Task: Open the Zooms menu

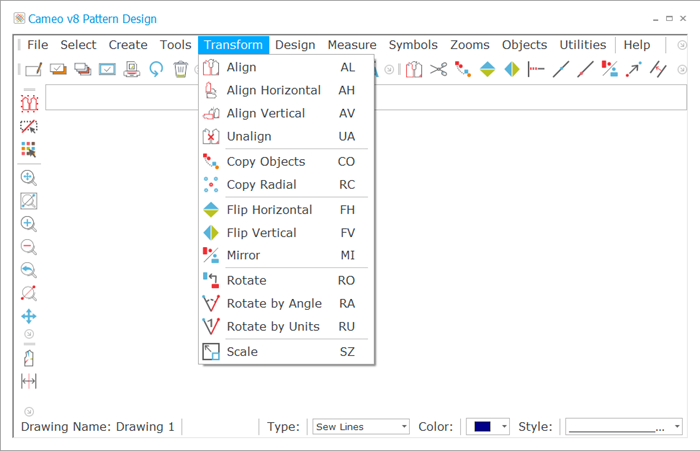Action: click(470, 45)
